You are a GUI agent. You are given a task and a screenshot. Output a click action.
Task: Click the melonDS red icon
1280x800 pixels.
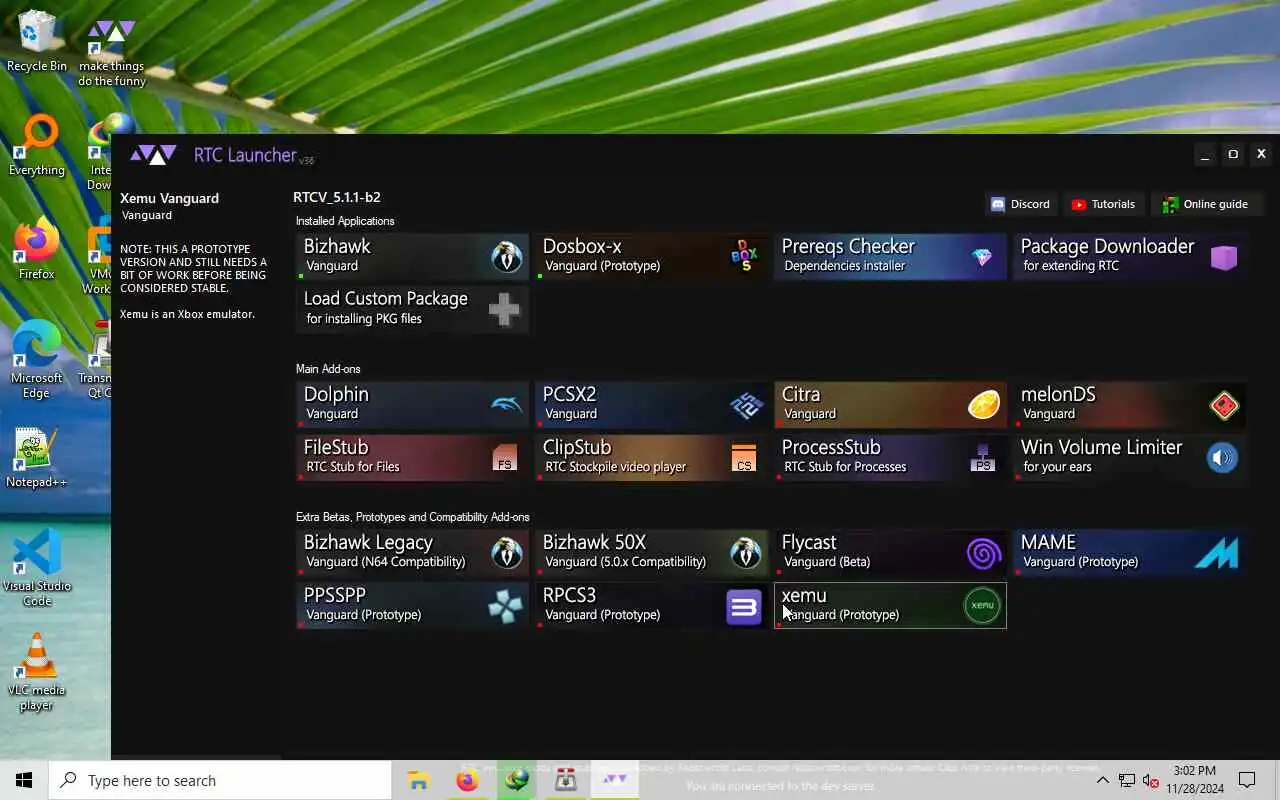tap(1224, 405)
